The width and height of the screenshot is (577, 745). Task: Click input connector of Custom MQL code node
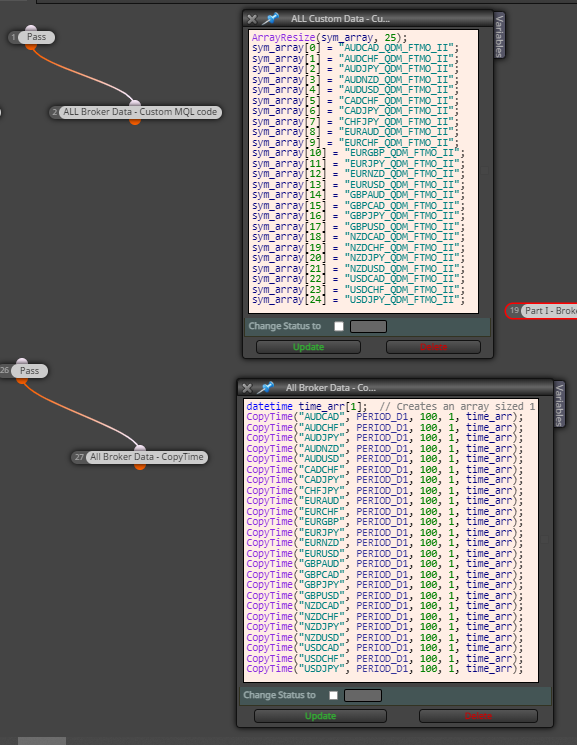(x=135, y=104)
